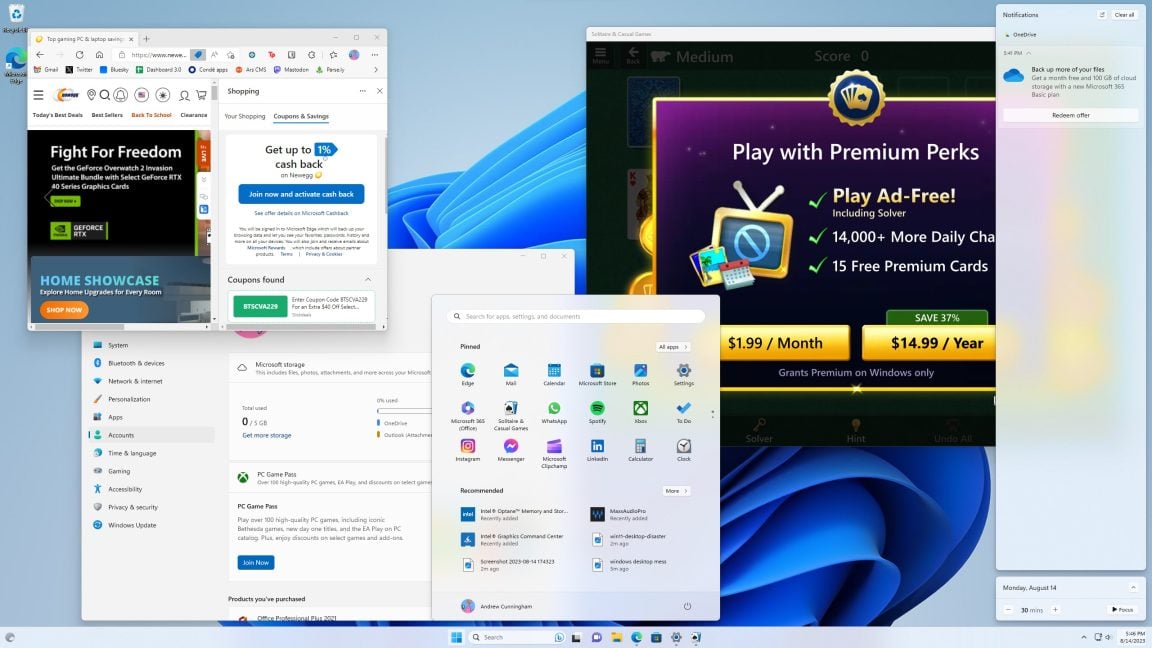Click the Windows Start button on taskbar

456,637
